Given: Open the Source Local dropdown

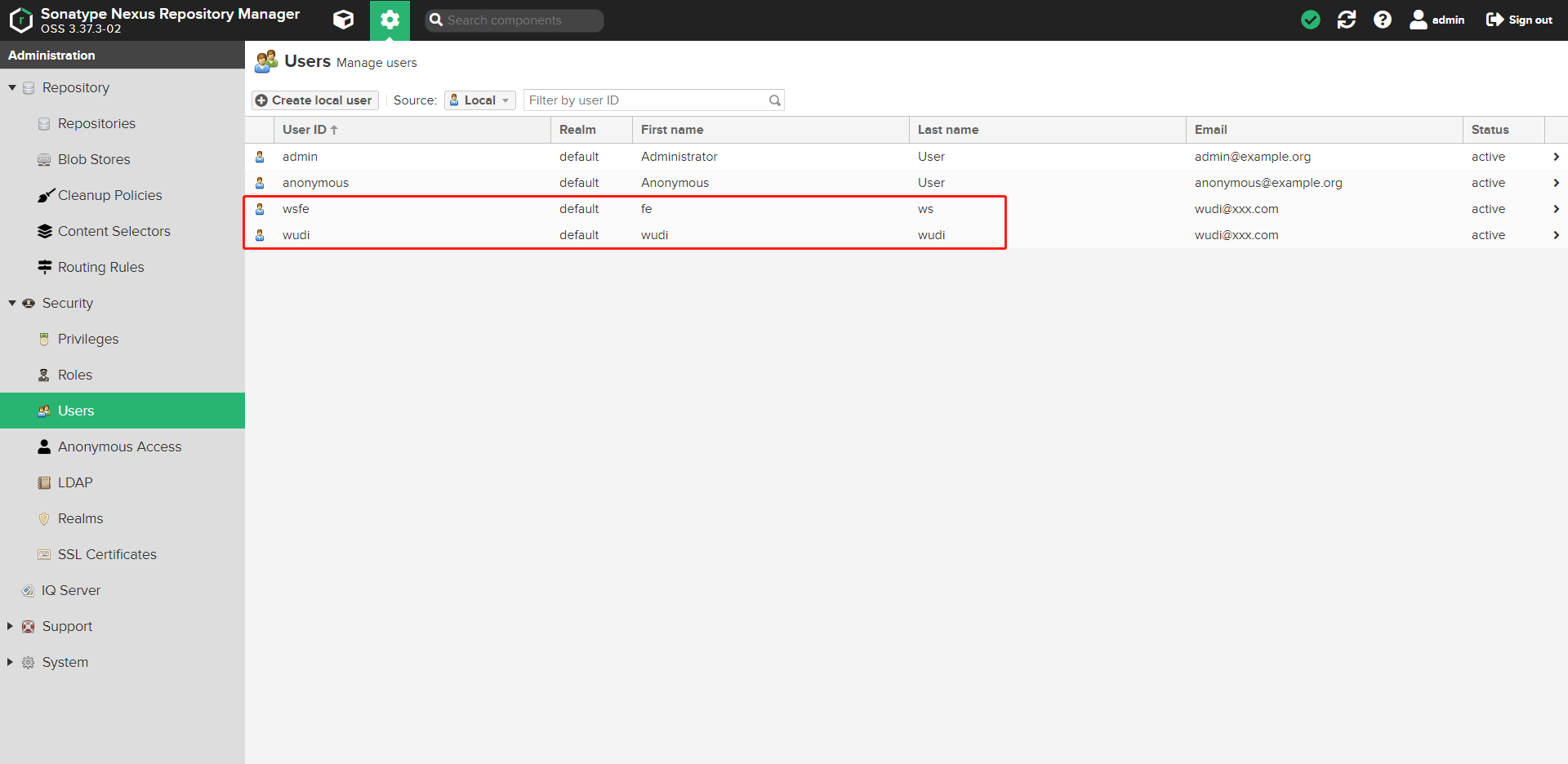Looking at the screenshot, I should [480, 100].
